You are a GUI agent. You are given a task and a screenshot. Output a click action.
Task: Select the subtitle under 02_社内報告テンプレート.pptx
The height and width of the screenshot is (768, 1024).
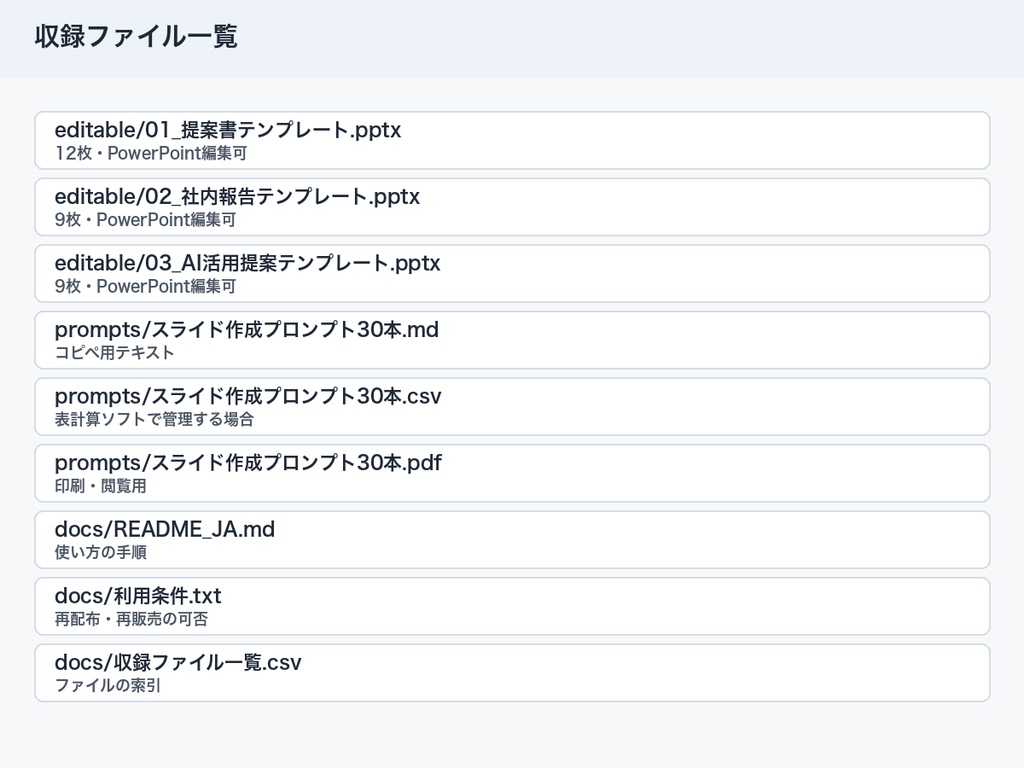[x=145, y=220]
